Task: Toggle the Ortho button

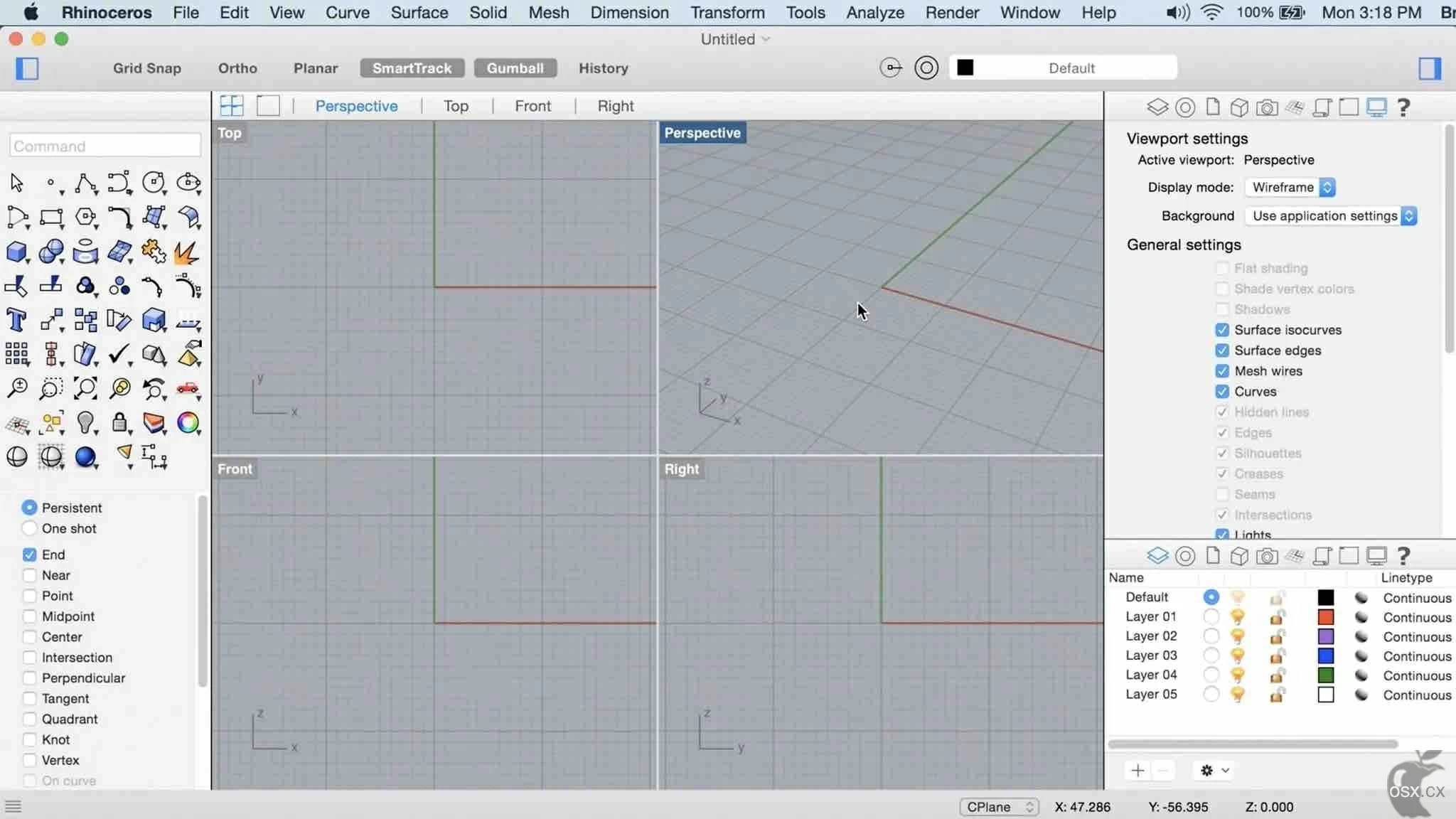Action: coord(237,68)
